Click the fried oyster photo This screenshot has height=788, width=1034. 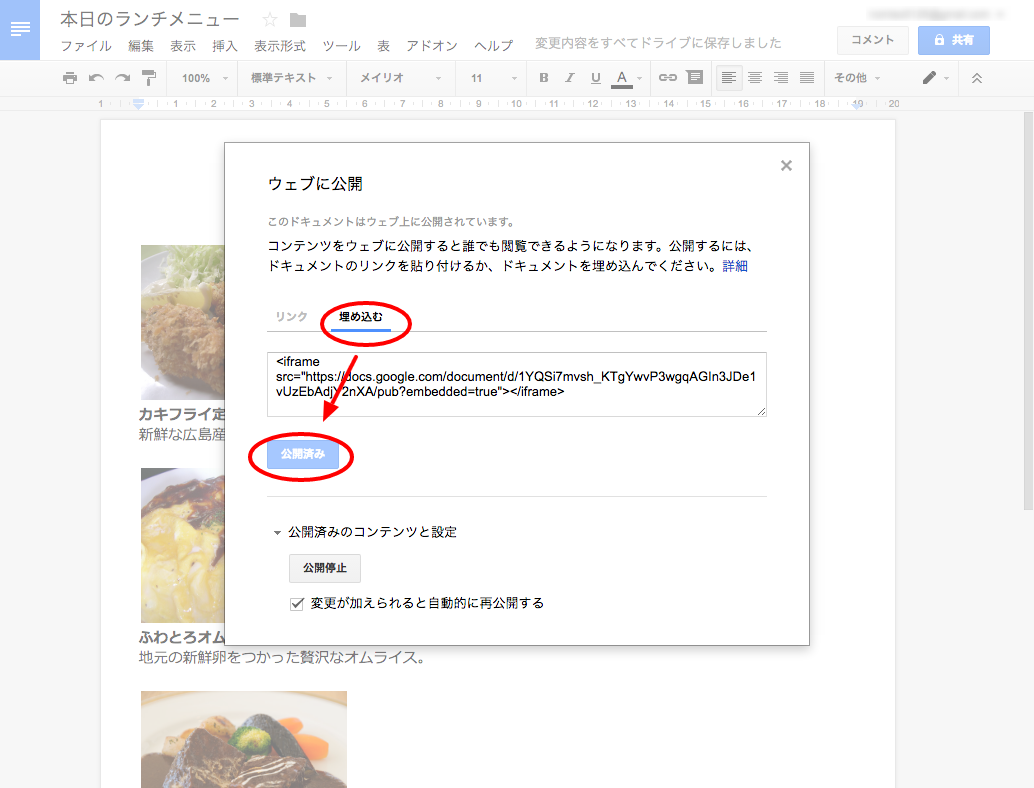(183, 322)
